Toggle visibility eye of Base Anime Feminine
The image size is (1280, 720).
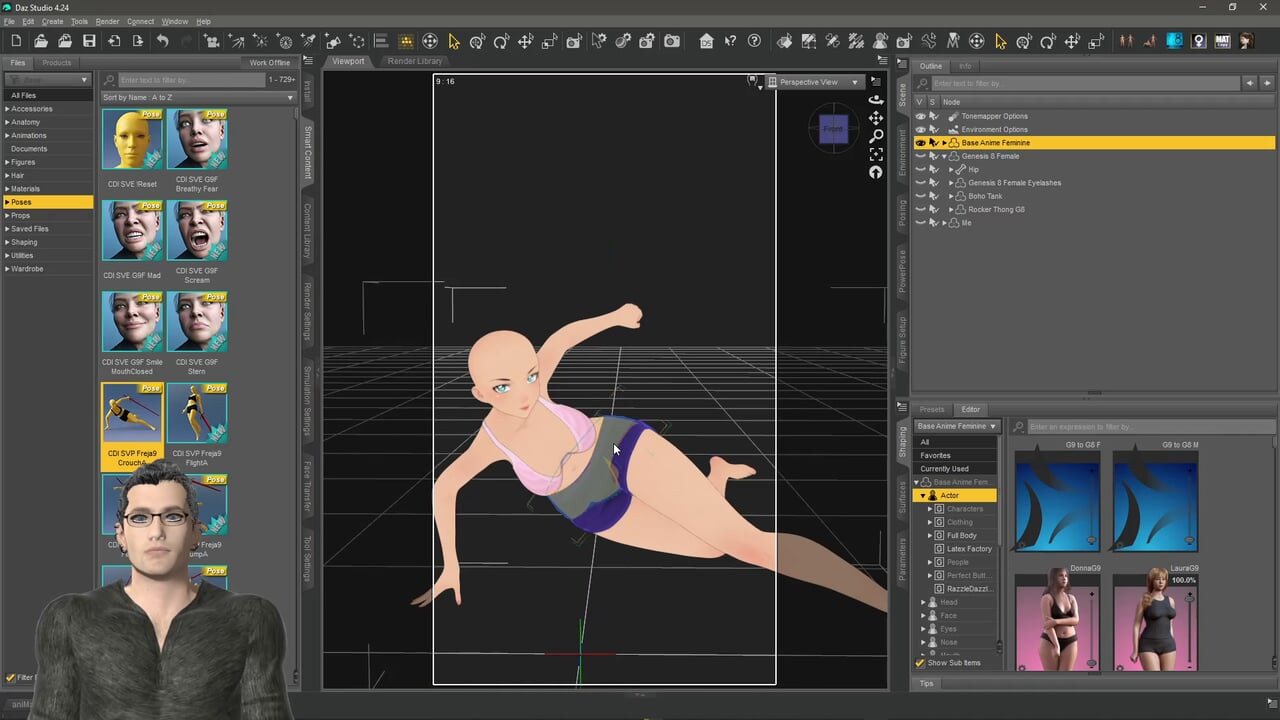pyautogui.click(x=920, y=143)
